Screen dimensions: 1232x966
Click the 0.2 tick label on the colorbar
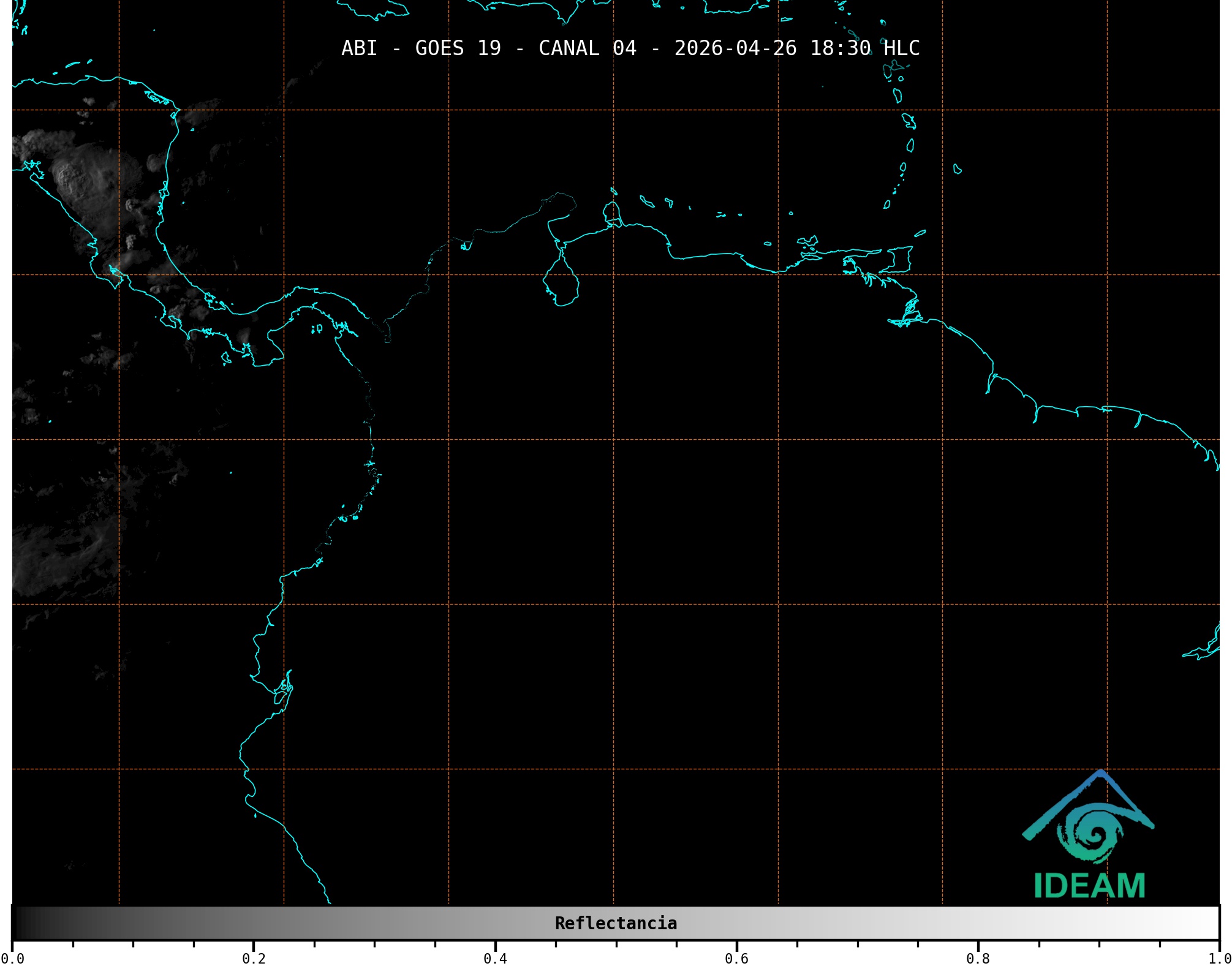(x=254, y=959)
